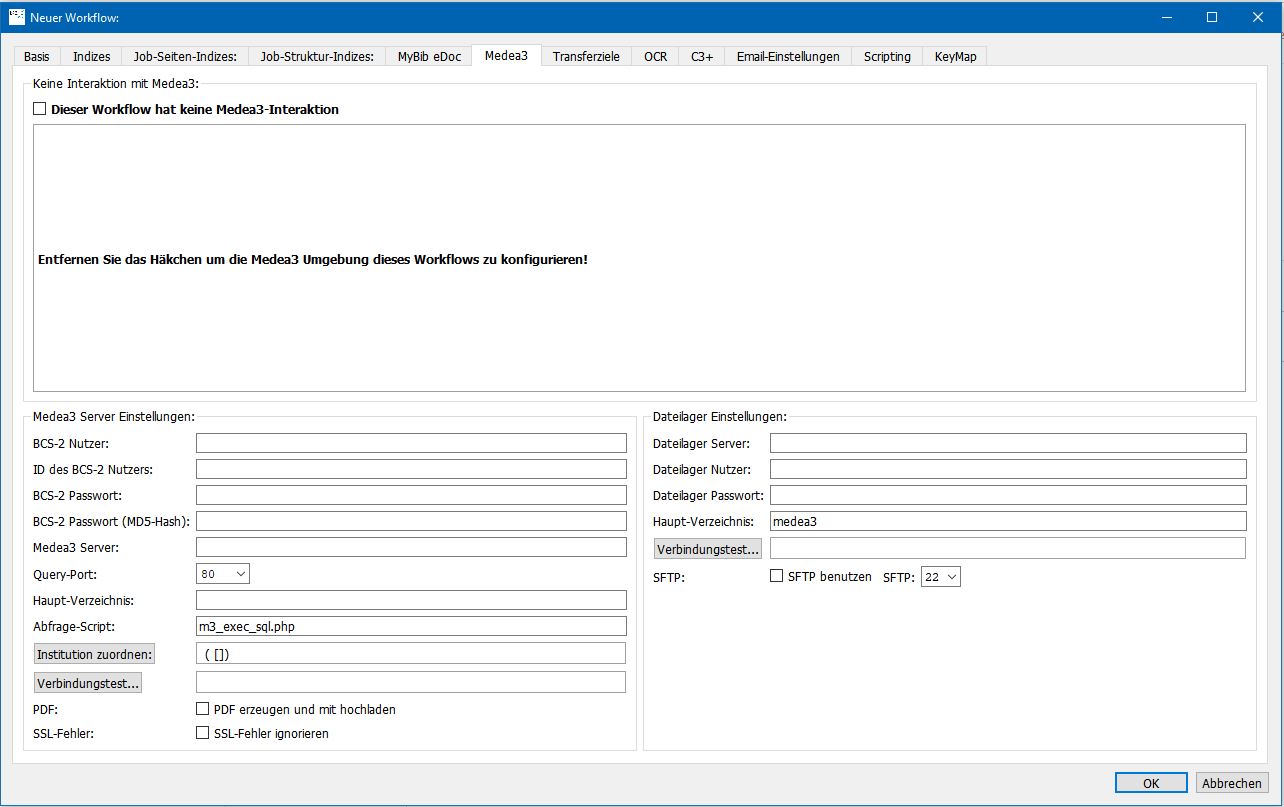The image size is (1284, 807).
Task: Focus the Dateilager Server field
Action: point(1008,443)
